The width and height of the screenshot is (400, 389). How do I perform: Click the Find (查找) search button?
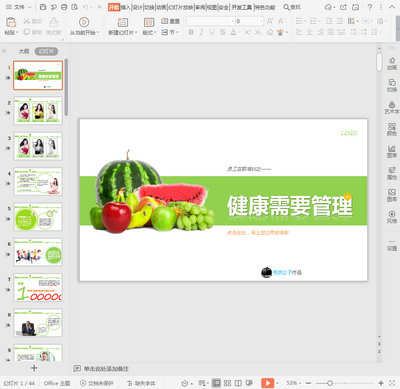click(292, 7)
